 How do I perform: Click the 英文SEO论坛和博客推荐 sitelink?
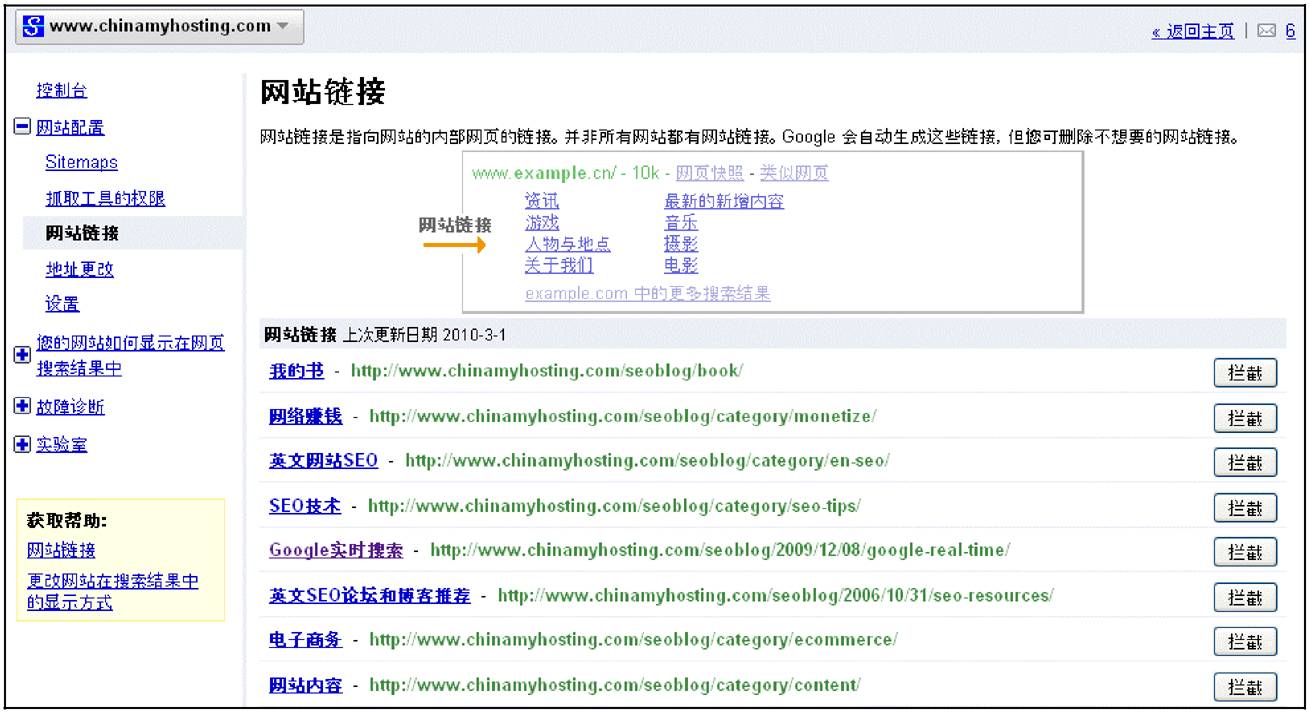370,596
